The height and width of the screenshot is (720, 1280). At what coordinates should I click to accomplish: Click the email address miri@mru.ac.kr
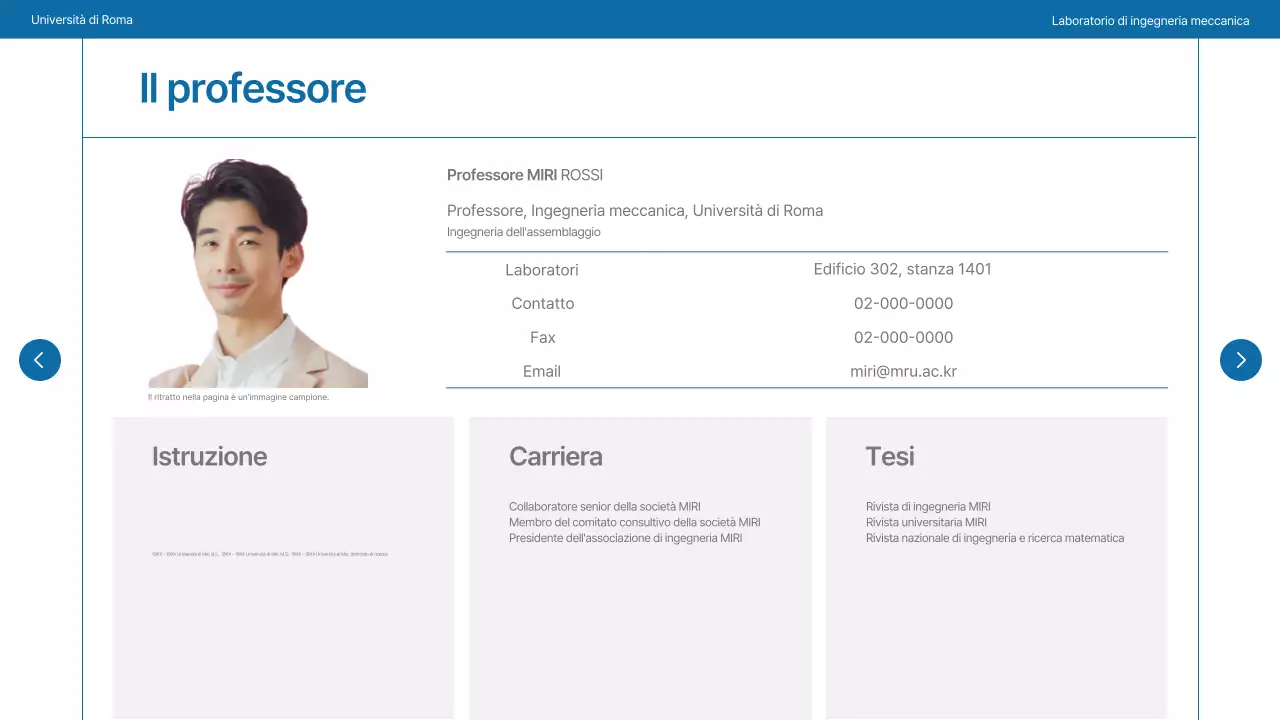(x=903, y=372)
